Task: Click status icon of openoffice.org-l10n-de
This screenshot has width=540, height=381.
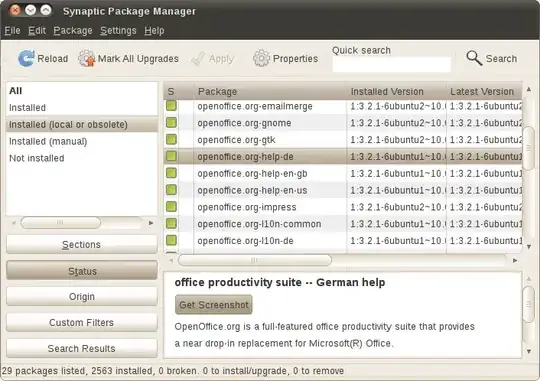Action: click(171, 240)
